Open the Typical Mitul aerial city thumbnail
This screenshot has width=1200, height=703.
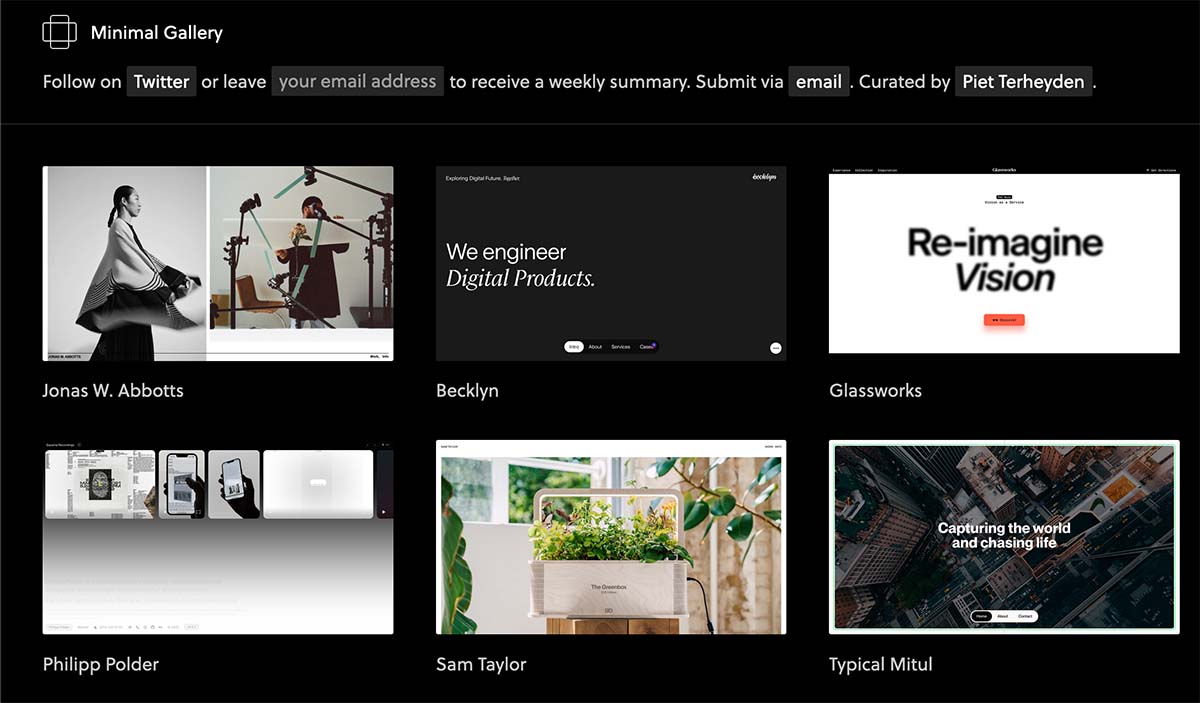[1004, 537]
